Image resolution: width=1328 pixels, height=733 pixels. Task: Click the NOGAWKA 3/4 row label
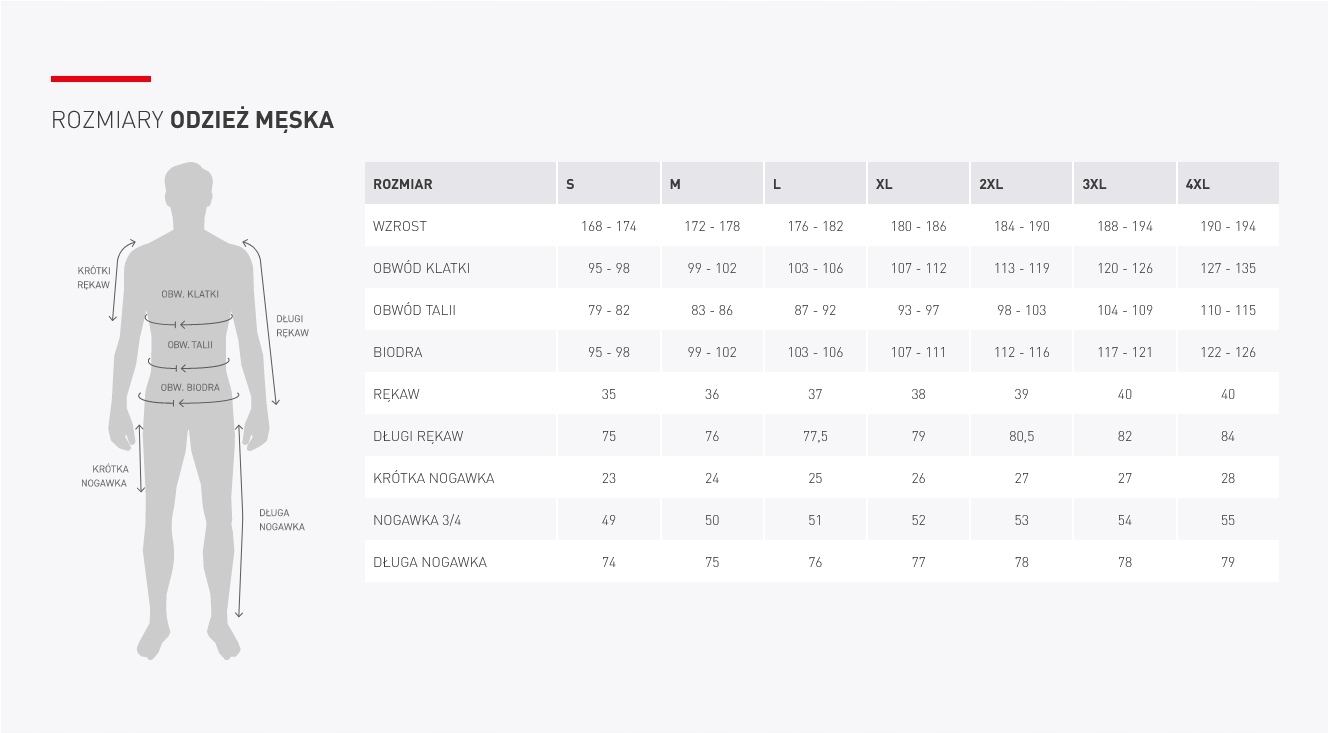(417, 520)
